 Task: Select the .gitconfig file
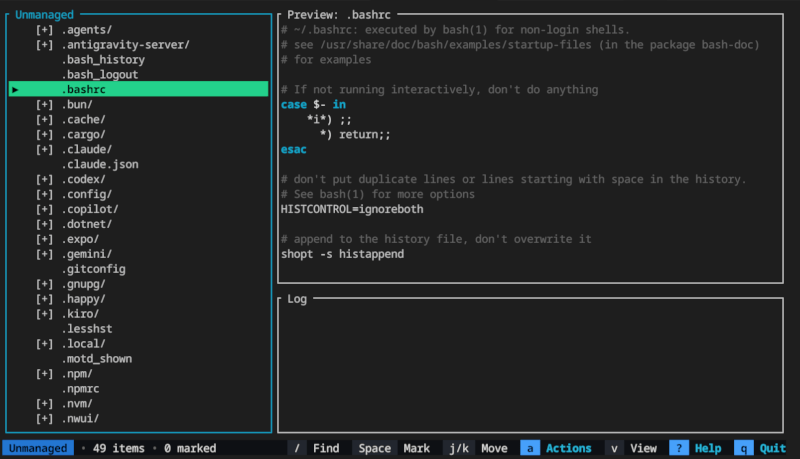tap(93, 269)
